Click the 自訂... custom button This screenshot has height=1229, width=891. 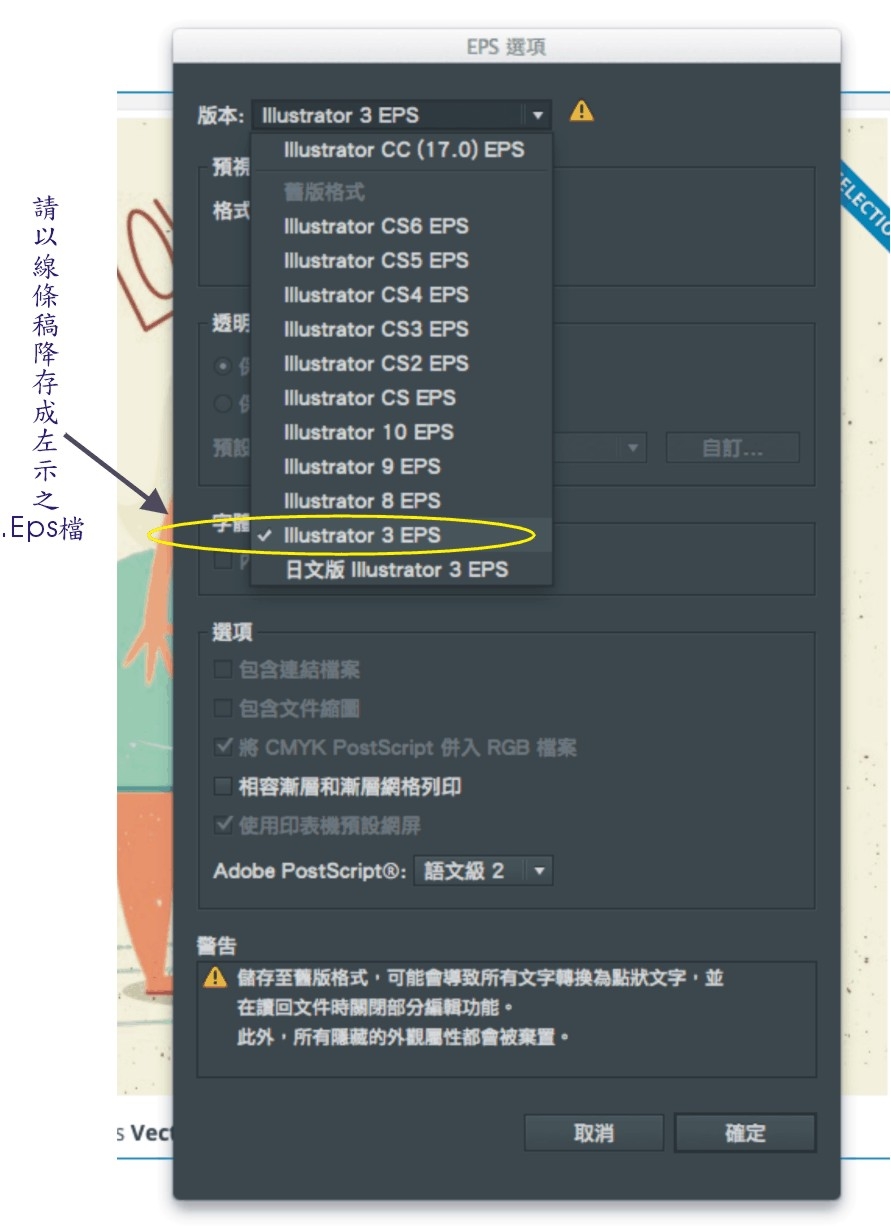click(733, 447)
